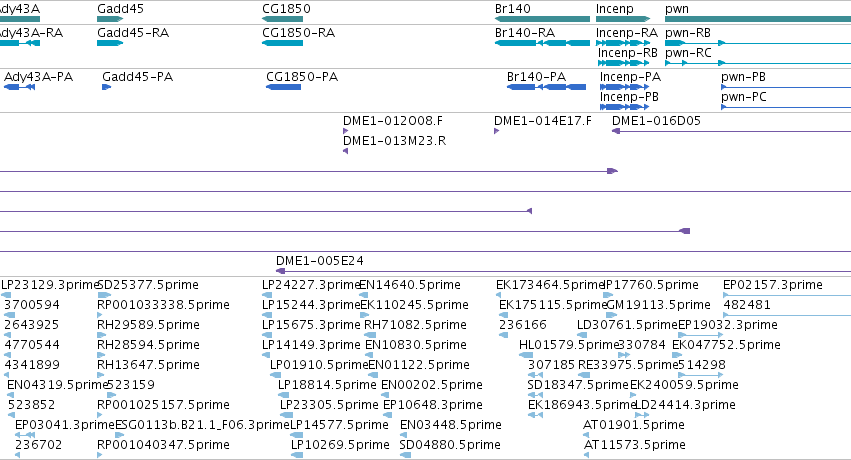Open the Gadd45-RA transcript
Viewport: 851px width, 460px height.
coord(110,43)
